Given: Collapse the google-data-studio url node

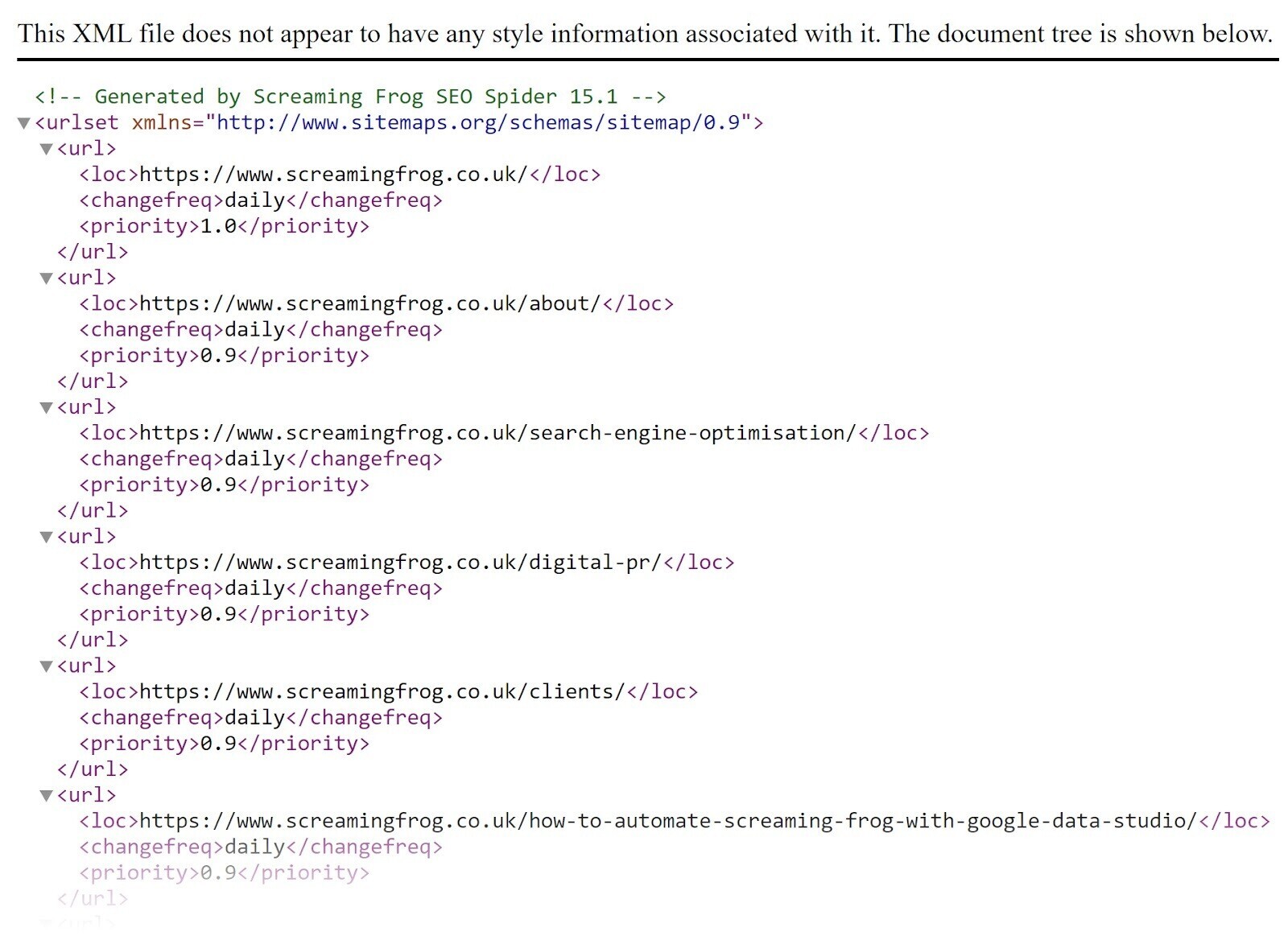Looking at the screenshot, I should (x=45, y=796).
